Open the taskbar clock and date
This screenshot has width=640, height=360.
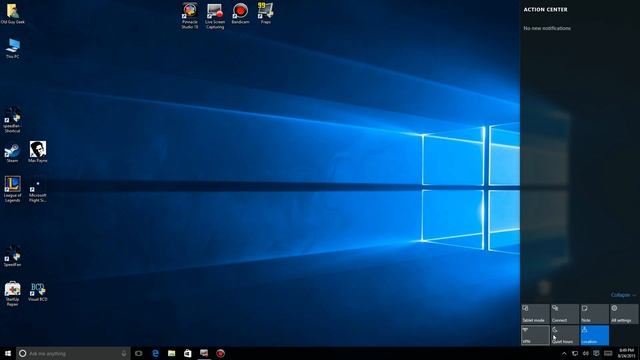[627, 353]
